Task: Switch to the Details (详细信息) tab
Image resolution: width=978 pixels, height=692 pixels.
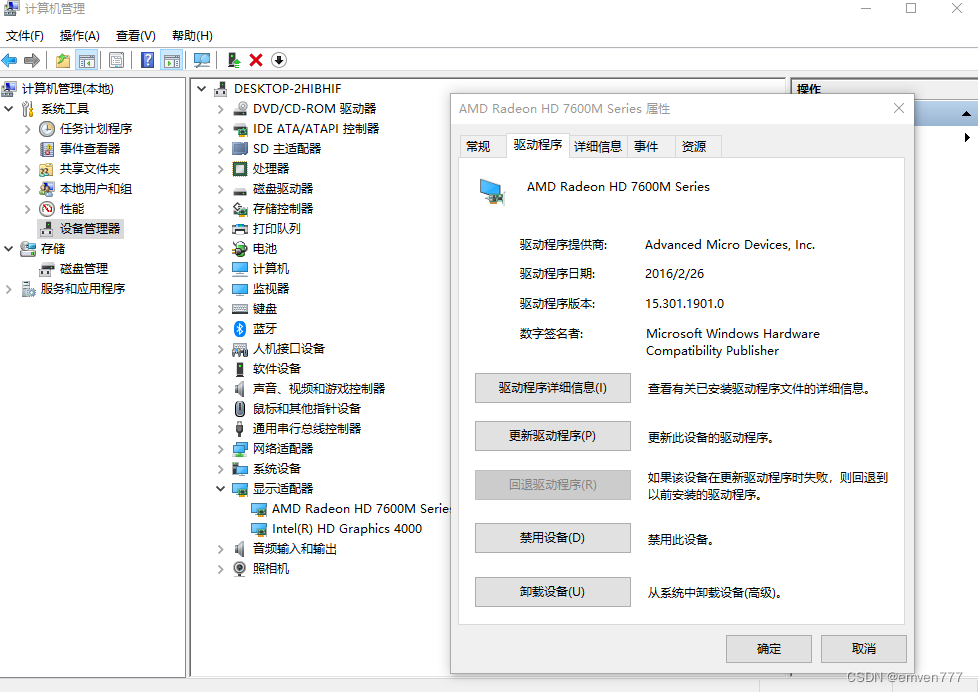Action: pyautogui.click(x=598, y=146)
